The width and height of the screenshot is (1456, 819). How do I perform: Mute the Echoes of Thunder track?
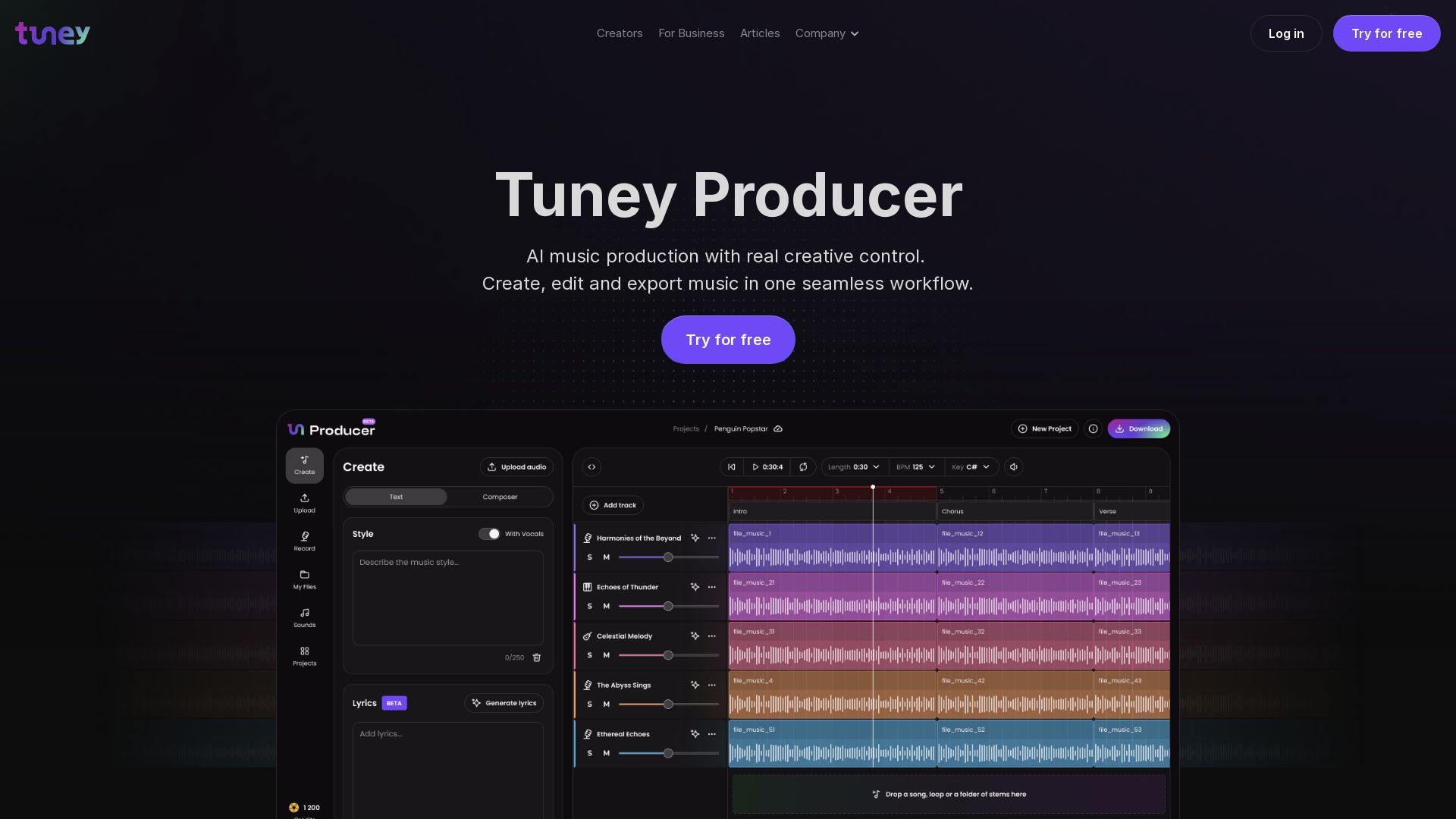[x=606, y=607]
